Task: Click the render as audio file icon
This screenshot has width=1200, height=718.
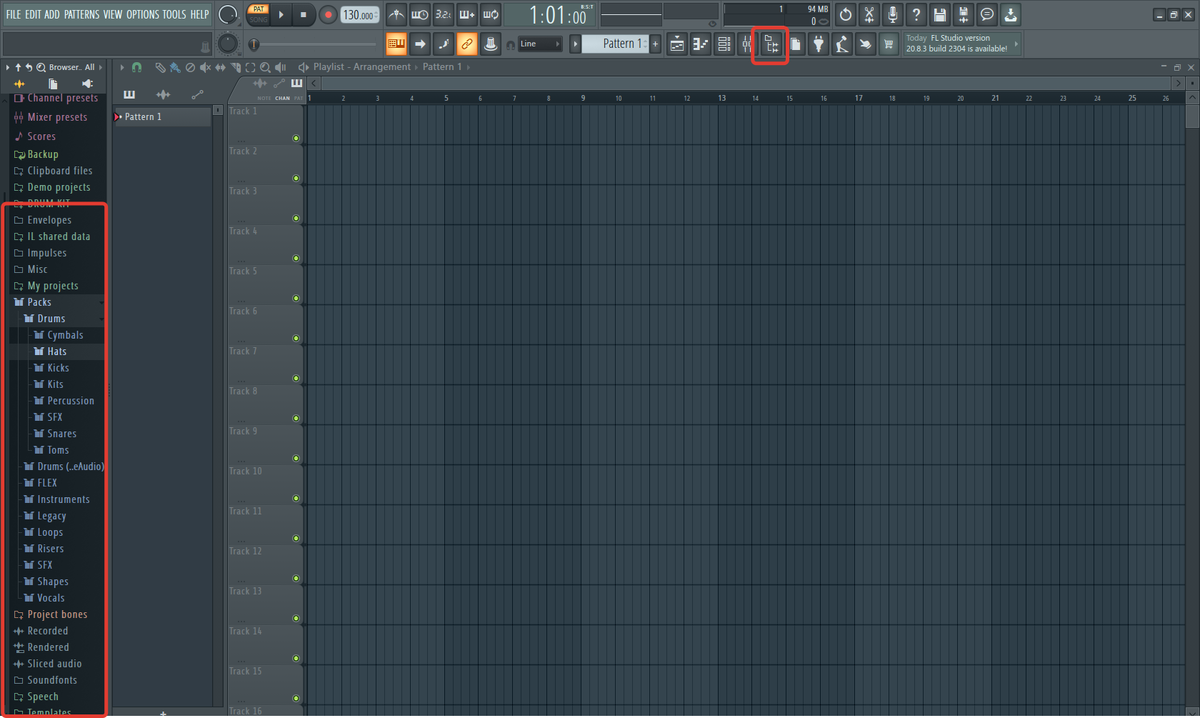Action: pos(963,15)
